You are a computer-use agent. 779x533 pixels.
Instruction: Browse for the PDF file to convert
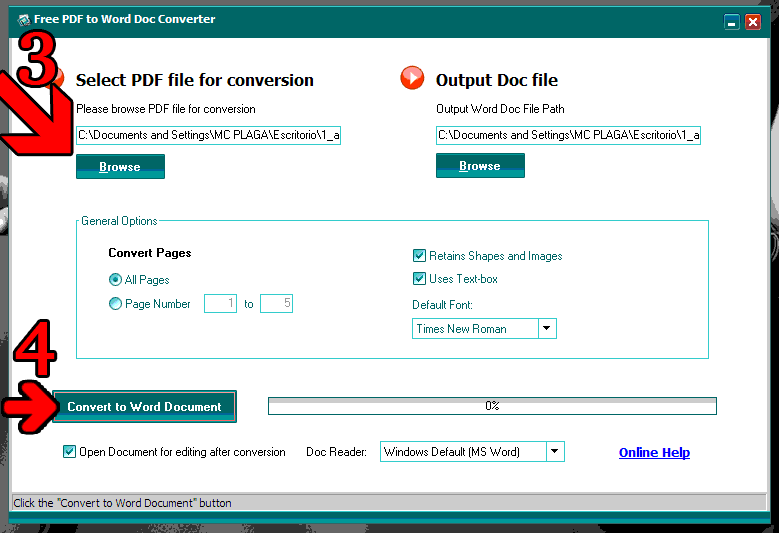[x=120, y=166]
